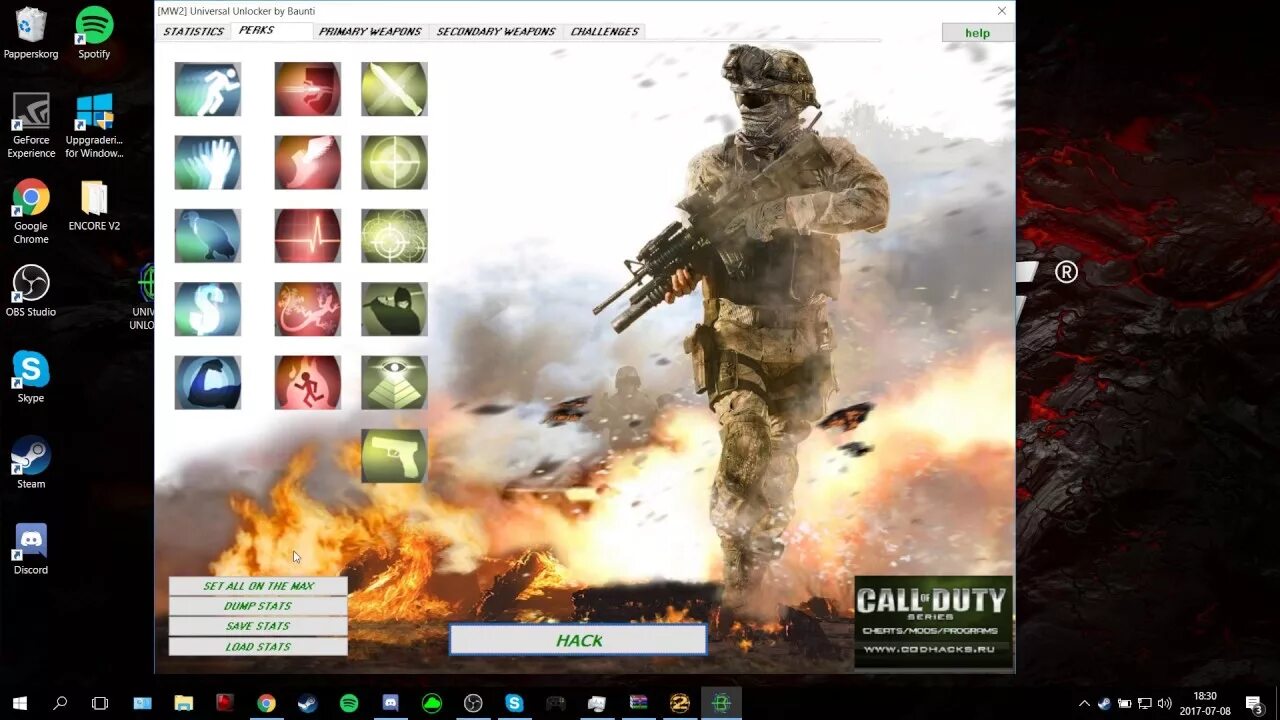Click the Load Stats button
This screenshot has width=1280, height=720.
point(258,647)
